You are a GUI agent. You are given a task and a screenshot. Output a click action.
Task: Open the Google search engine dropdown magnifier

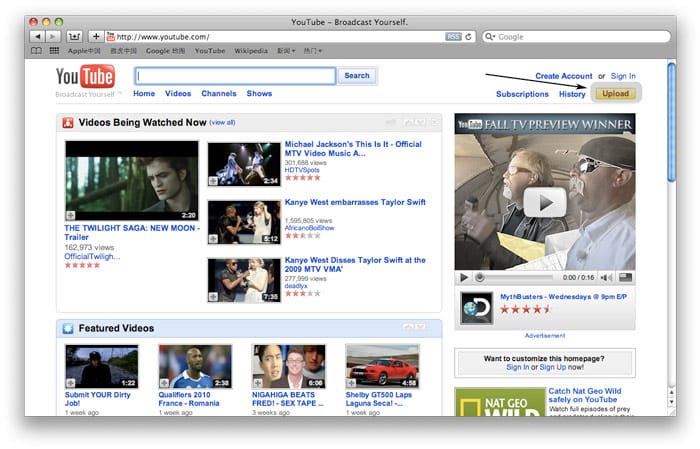click(490, 37)
